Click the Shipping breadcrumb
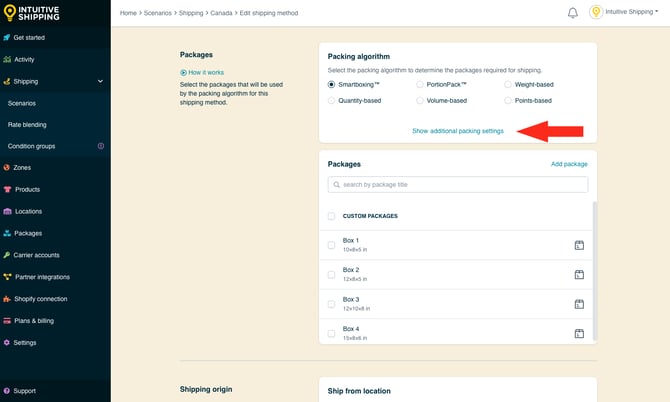 coord(191,13)
